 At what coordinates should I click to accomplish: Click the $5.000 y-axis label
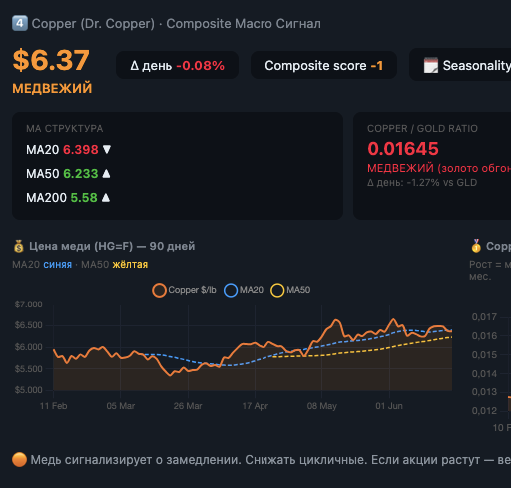[x=29, y=390]
